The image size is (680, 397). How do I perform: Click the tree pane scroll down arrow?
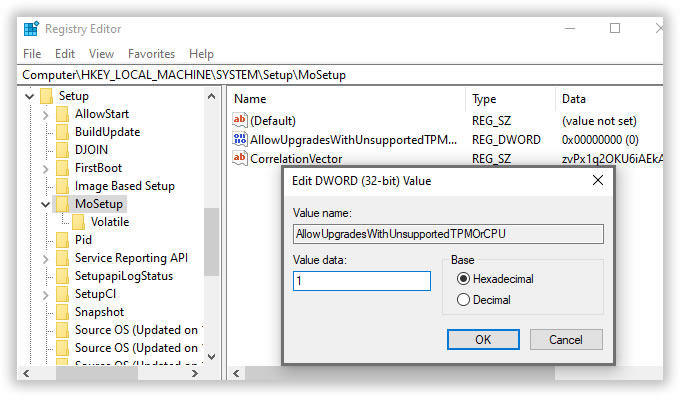211,357
